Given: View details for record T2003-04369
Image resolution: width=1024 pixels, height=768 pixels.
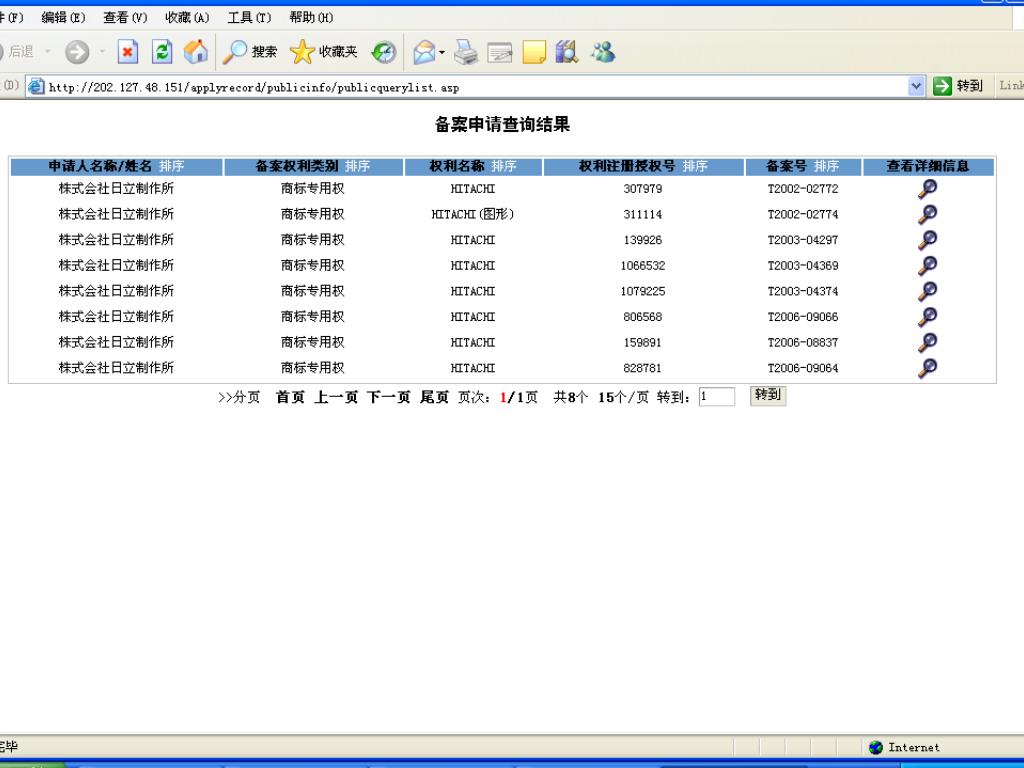Looking at the screenshot, I should click(927, 265).
